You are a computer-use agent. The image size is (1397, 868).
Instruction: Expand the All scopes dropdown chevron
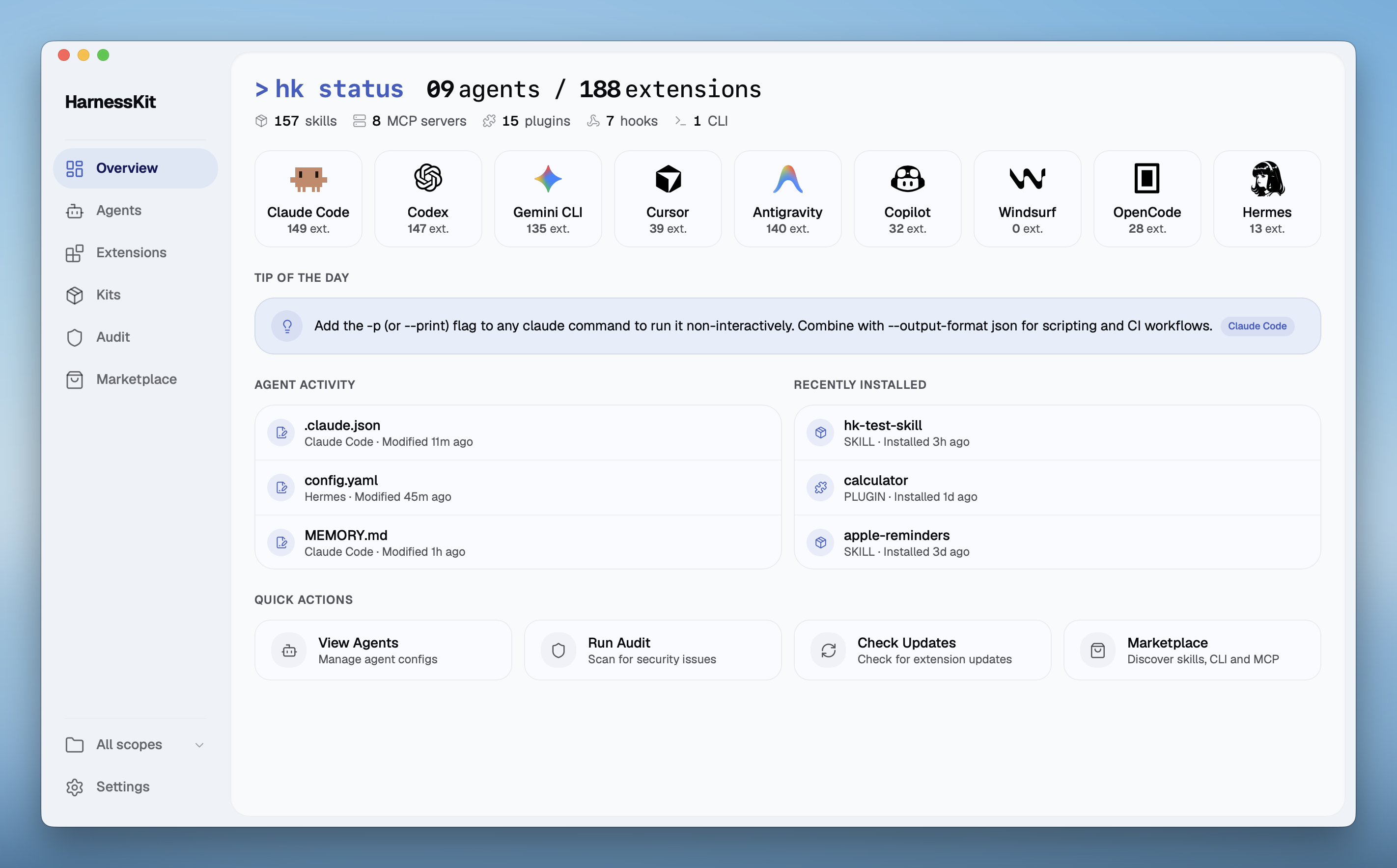coord(199,745)
